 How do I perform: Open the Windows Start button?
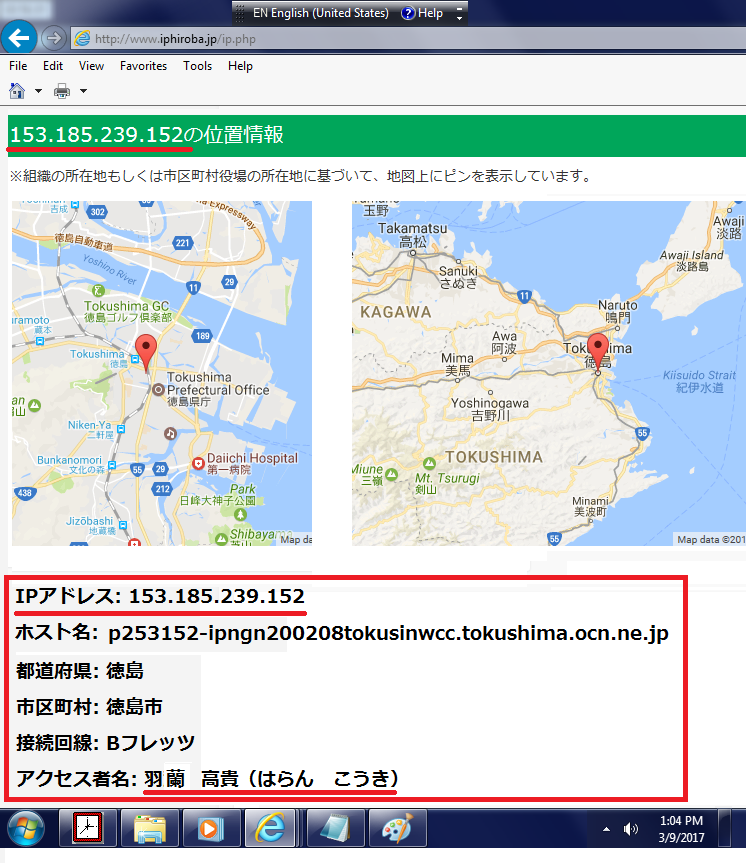26,828
